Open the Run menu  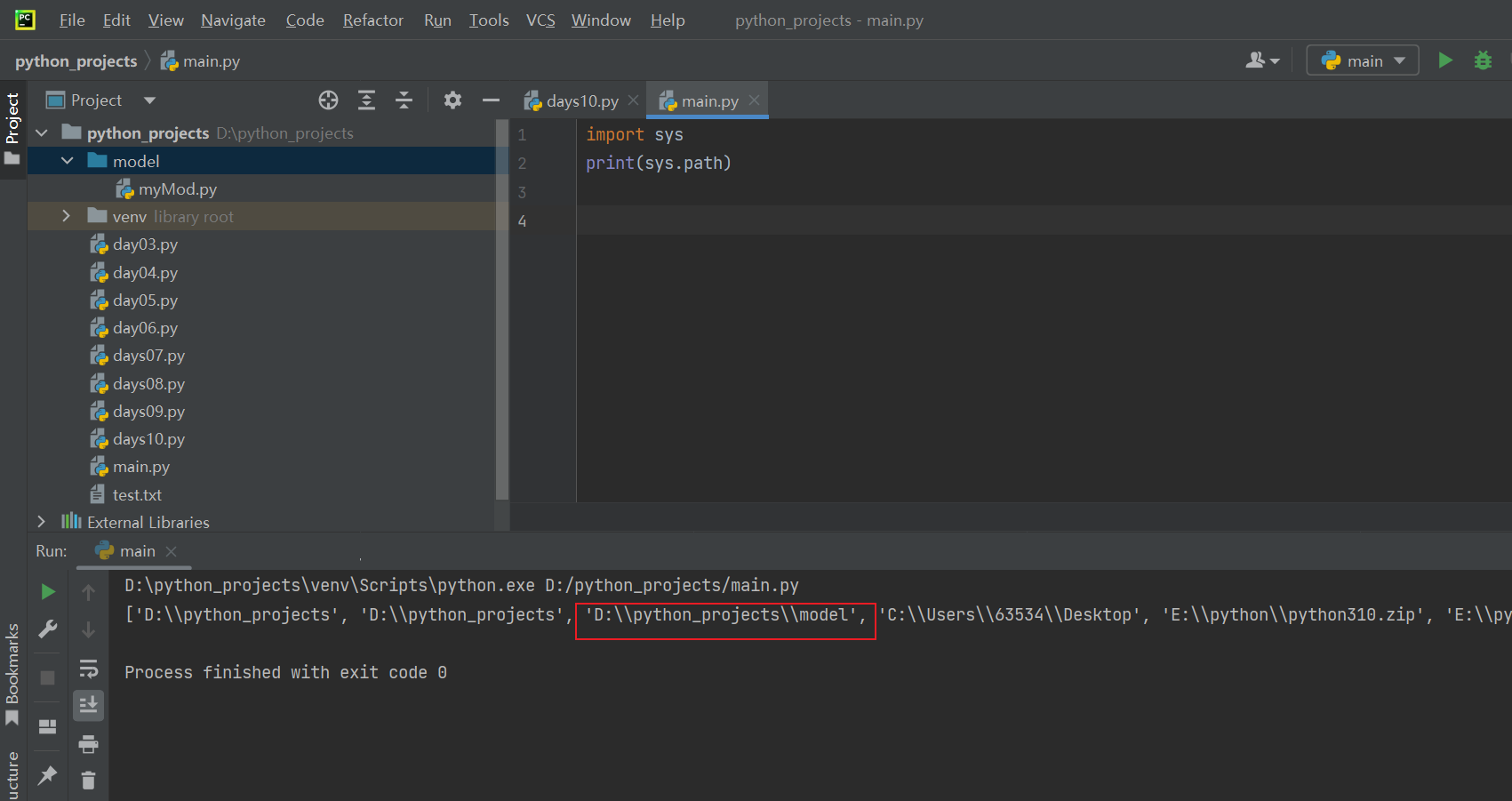[x=437, y=20]
